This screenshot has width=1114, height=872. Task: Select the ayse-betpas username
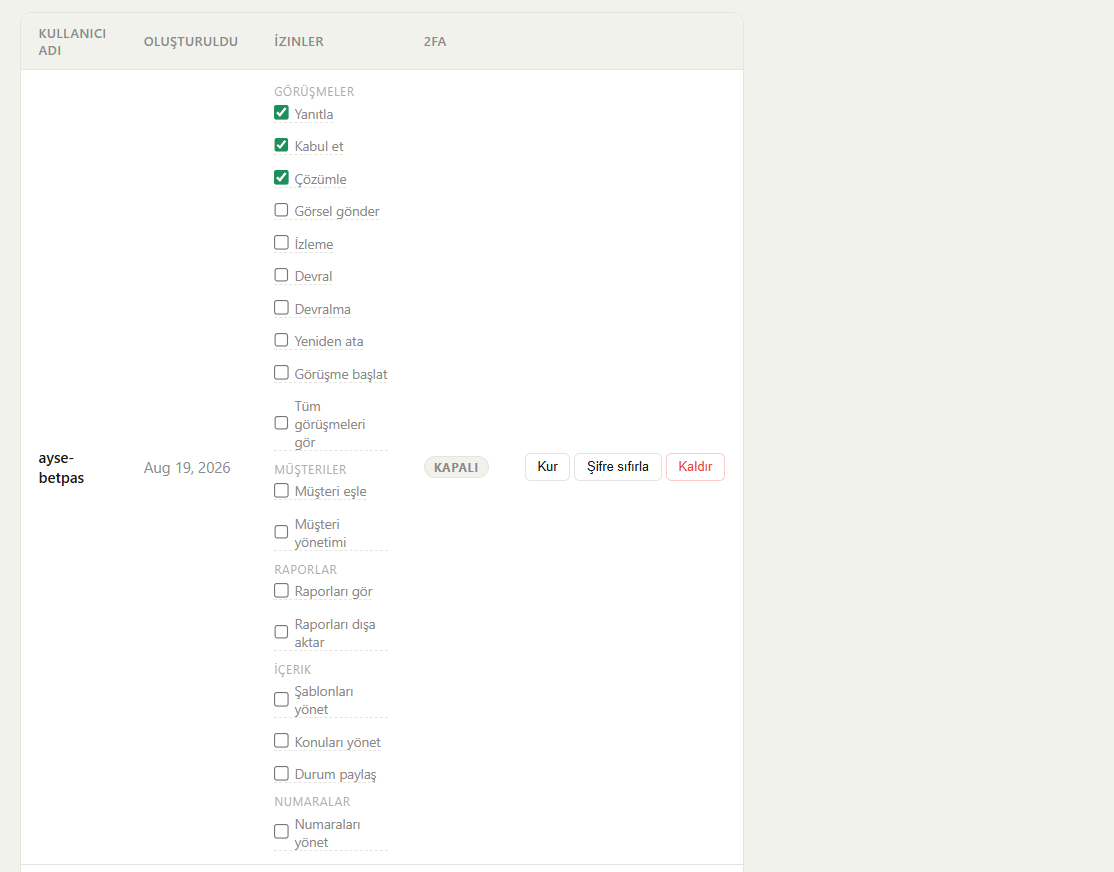pyautogui.click(x=61, y=468)
